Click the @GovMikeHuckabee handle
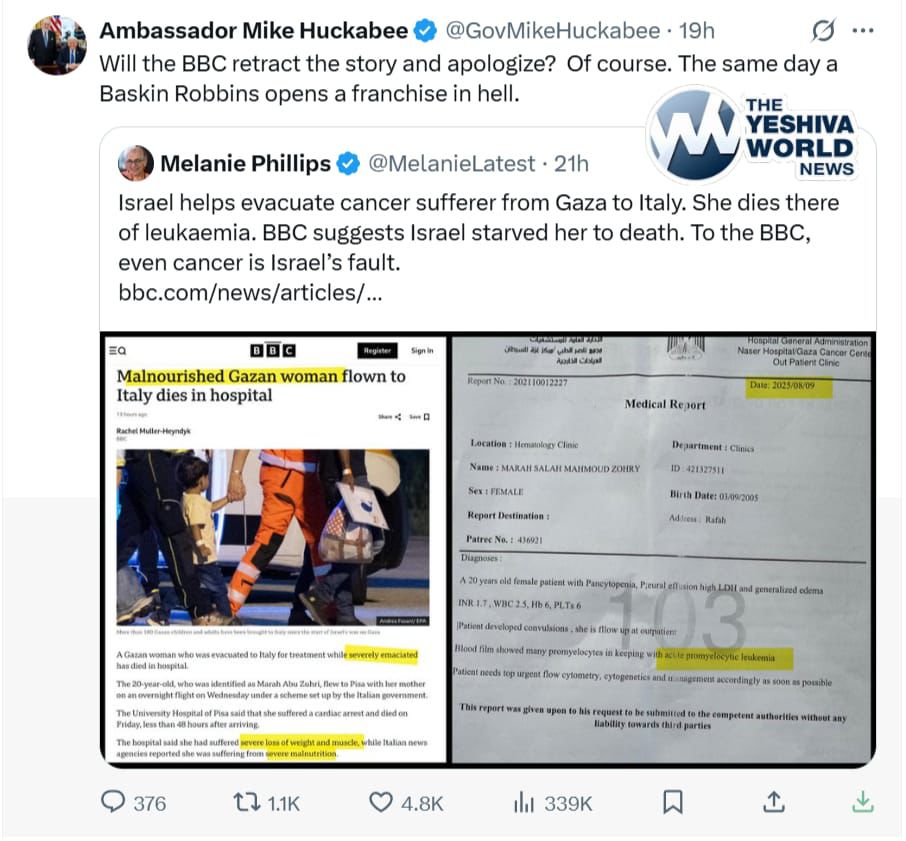 (x=552, y=31)
